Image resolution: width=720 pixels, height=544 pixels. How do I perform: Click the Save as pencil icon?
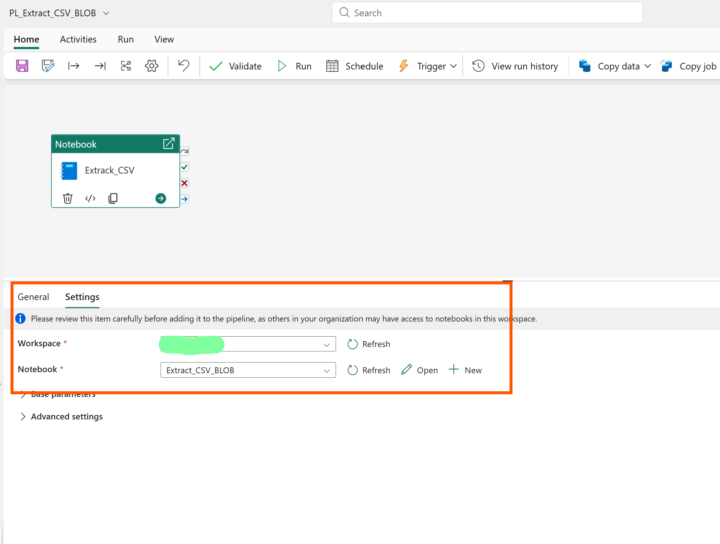tap(48, 66)
